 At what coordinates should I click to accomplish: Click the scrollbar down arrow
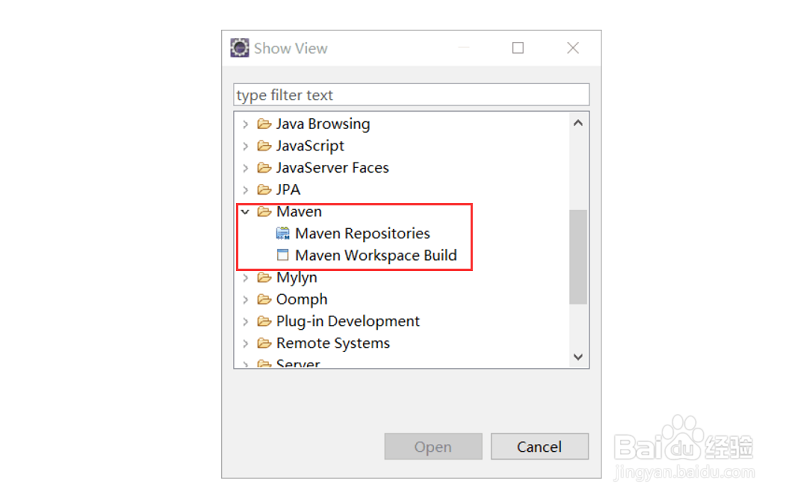[578, 357]
